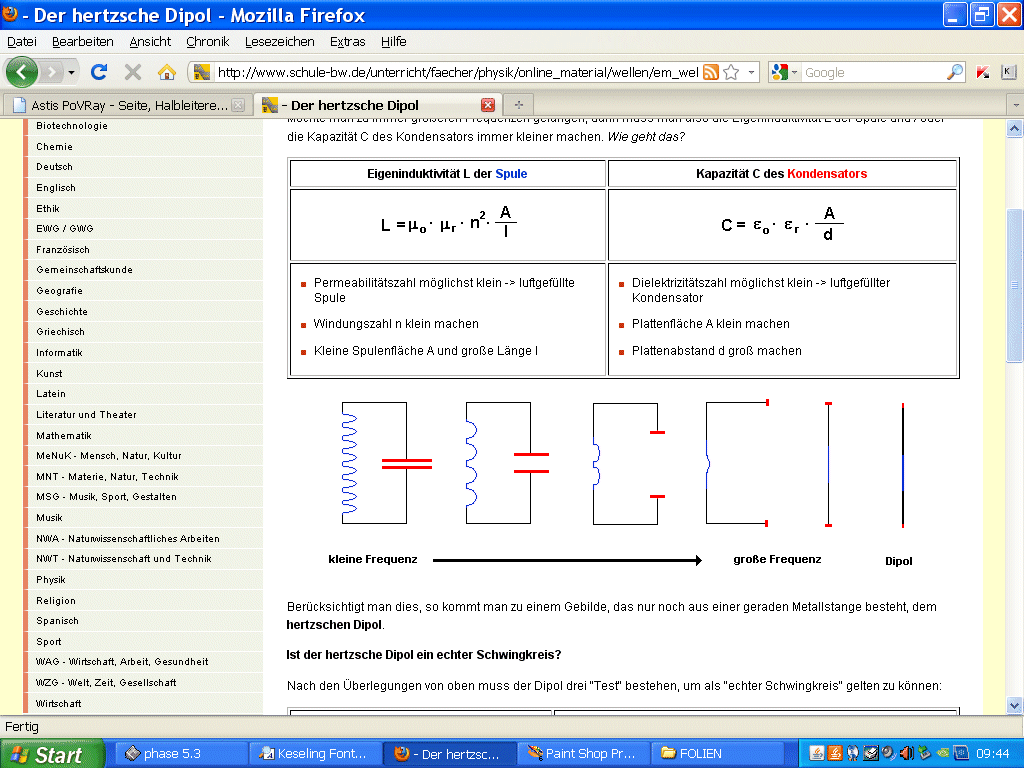Click the URL address field
The image size is (1024, 768).
457,72
